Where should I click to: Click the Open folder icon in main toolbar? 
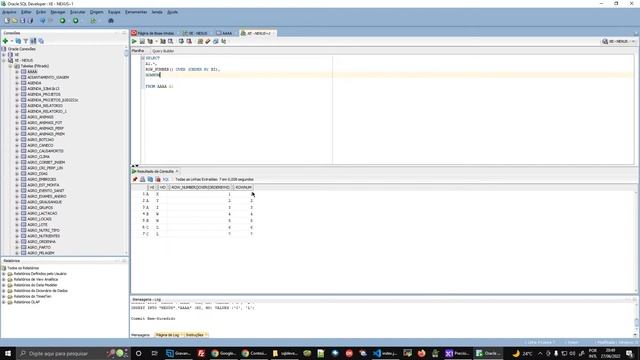(14, 20)
